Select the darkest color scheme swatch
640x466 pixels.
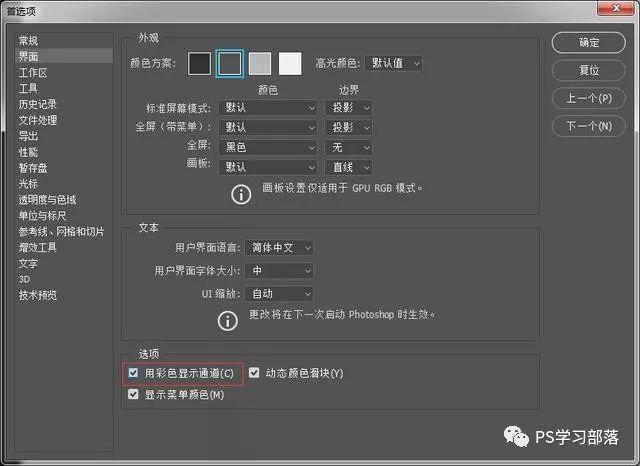tap(199, 63)
